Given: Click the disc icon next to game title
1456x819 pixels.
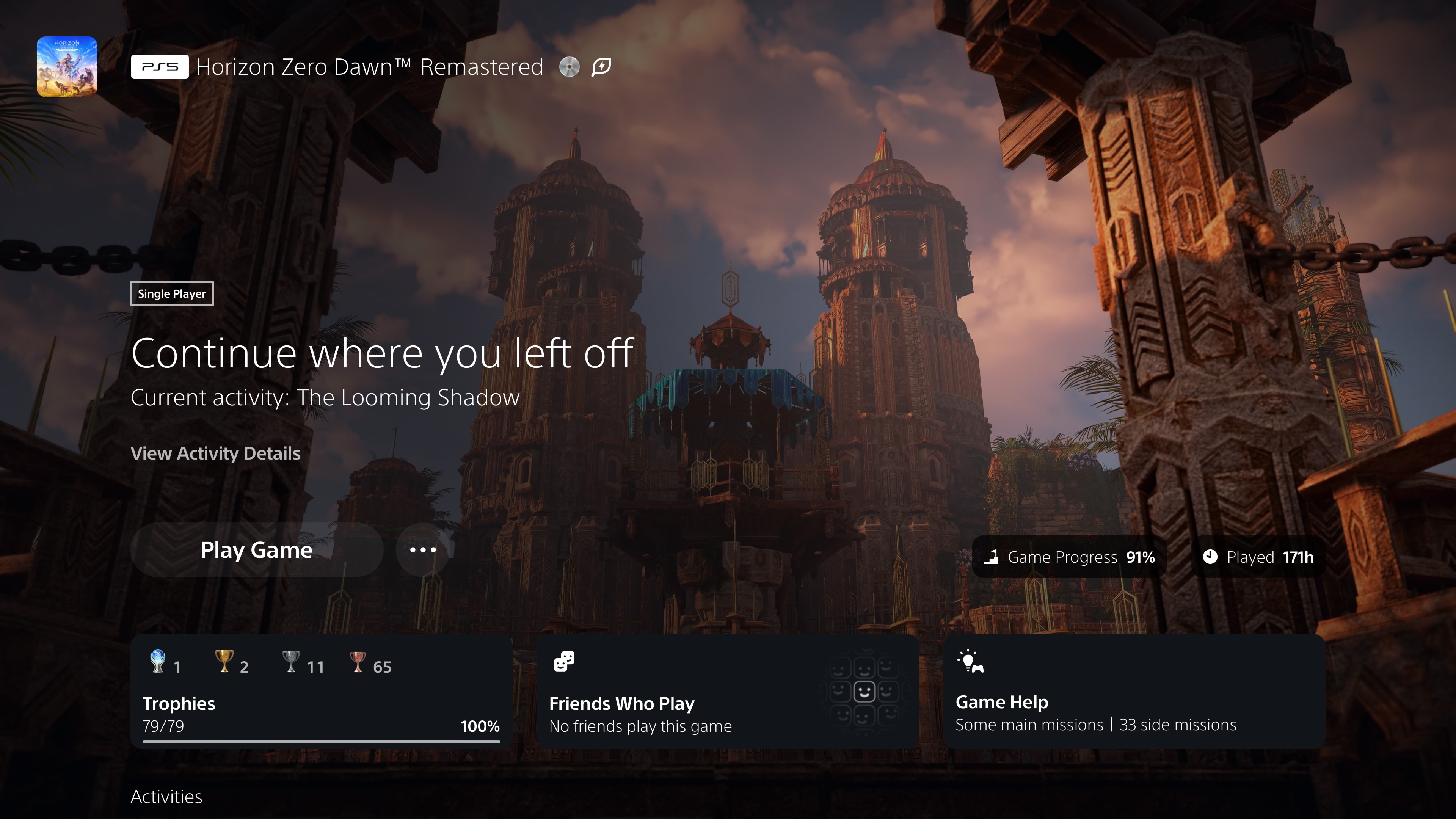Looking at the screenshot, I should tap(569, 67).
